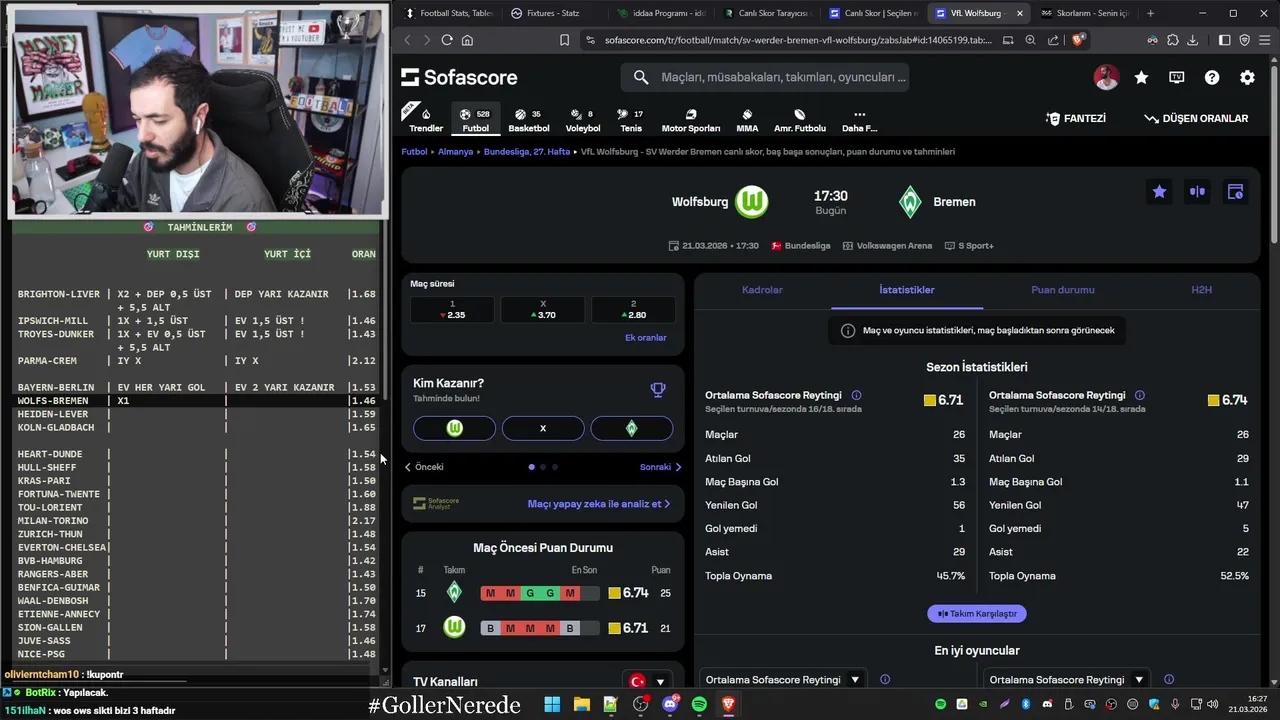Click Maçı yapay zeka ile analiz et
The height and width of the screenshot is (720, 1280).
click(598, 504)
